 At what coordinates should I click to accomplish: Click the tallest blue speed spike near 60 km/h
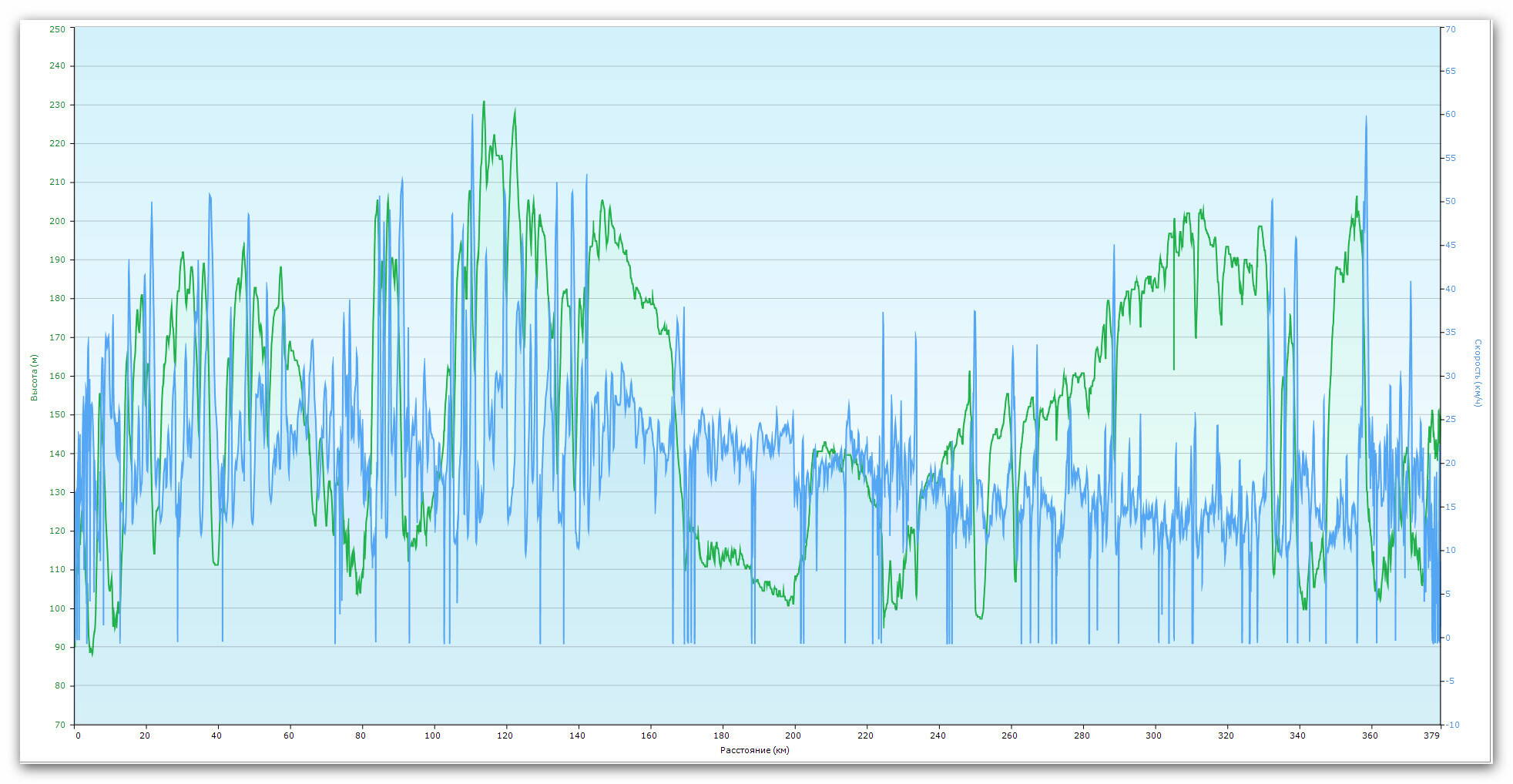click(x=1366, y=118)
